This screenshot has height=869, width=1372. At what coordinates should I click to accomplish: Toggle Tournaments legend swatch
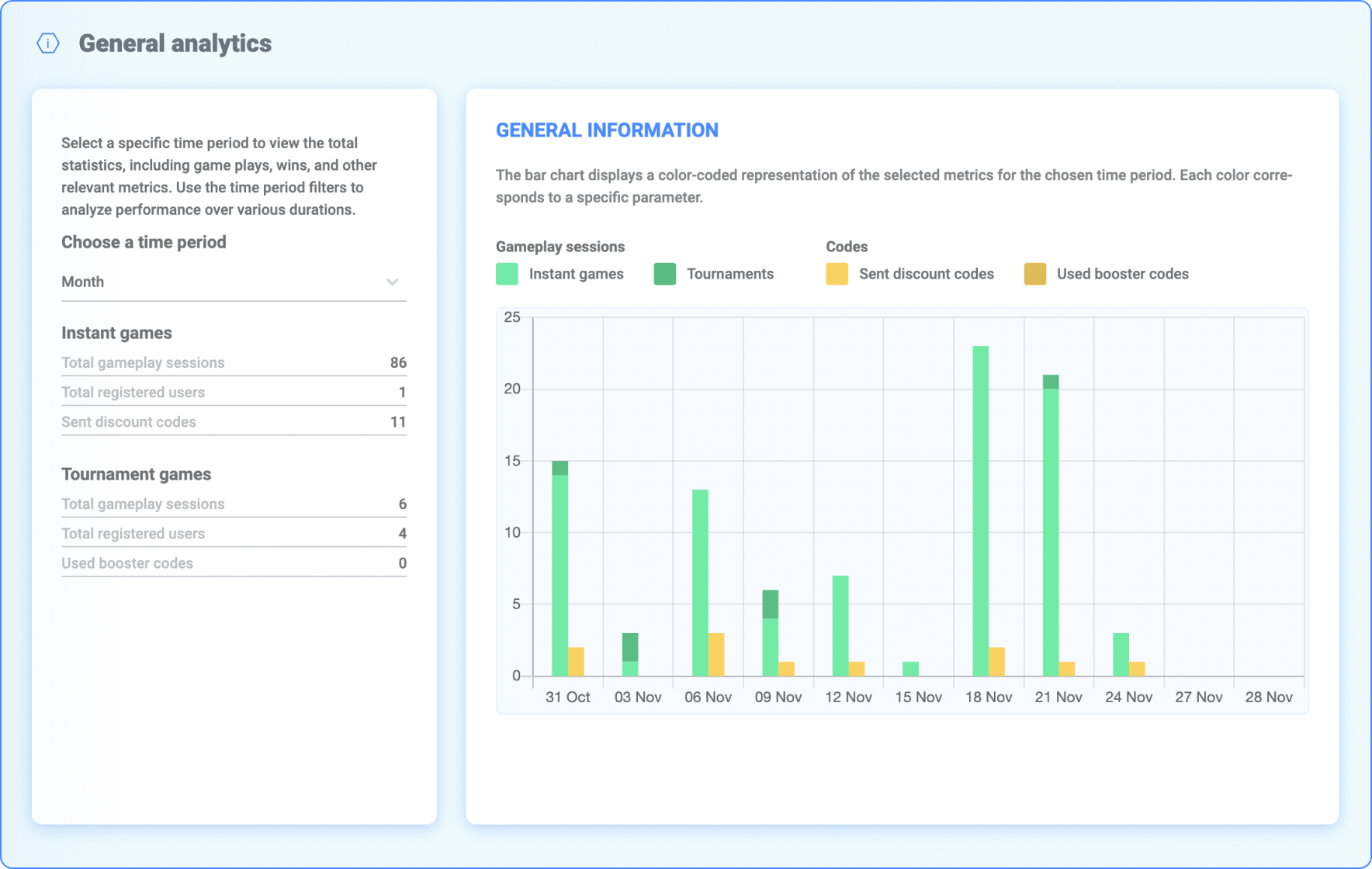pyautogui.click(x=665, y=274)
